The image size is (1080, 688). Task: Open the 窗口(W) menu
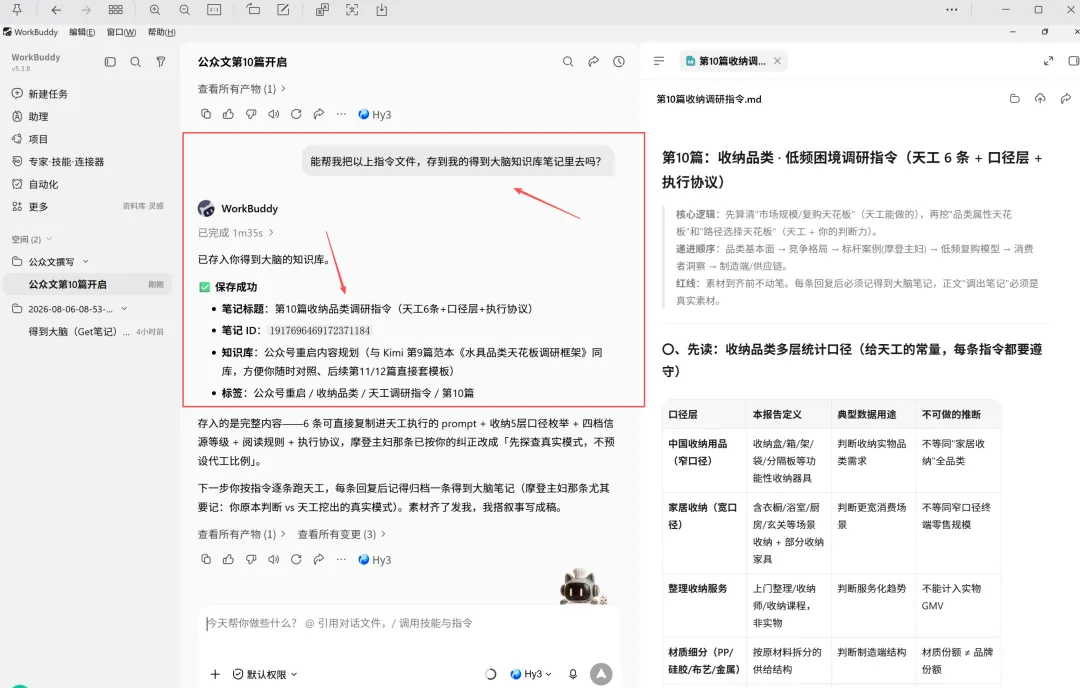pyautogui.click(x=121, y=32)
